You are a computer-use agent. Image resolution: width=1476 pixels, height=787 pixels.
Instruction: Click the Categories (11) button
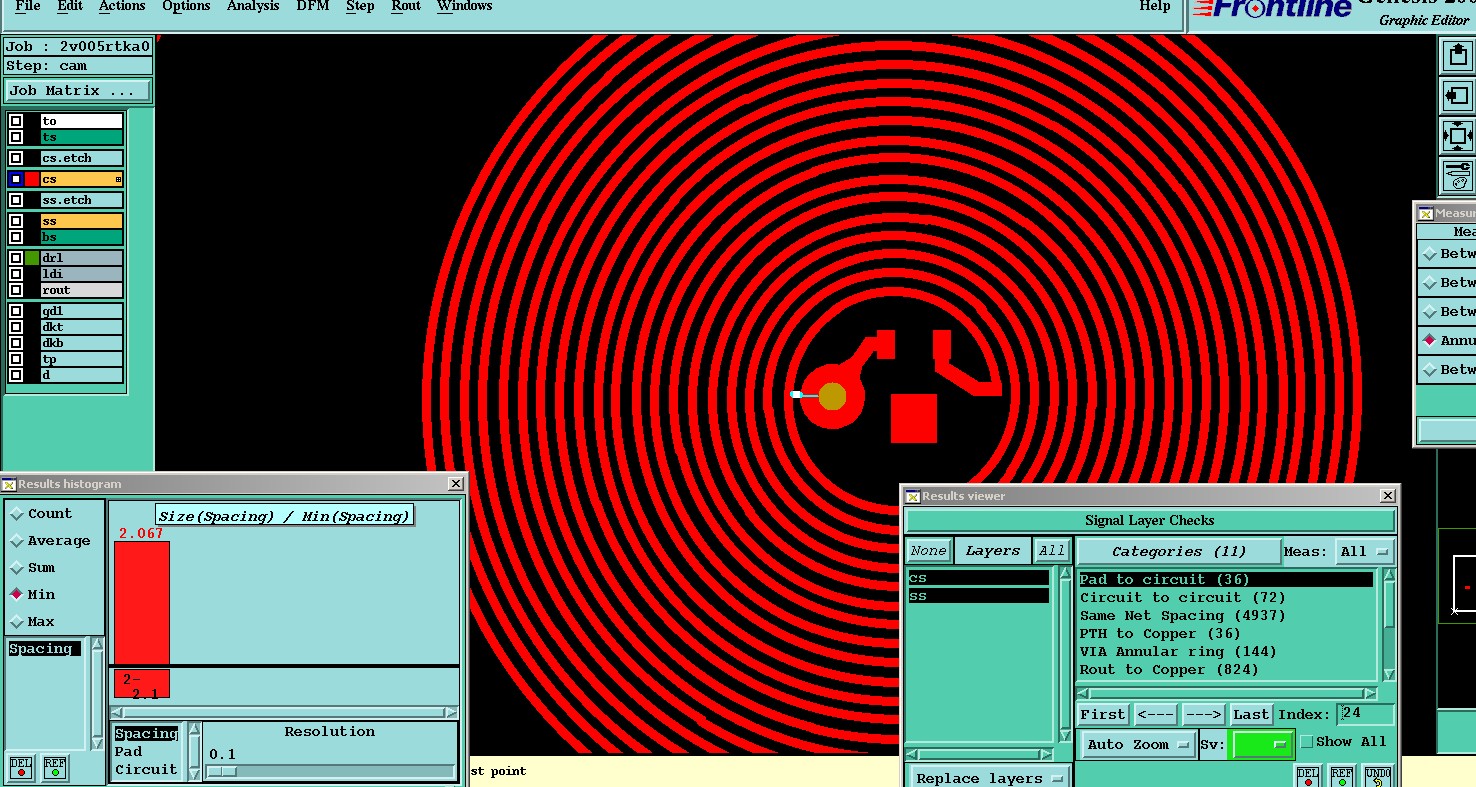click(x=1179, y=551)
